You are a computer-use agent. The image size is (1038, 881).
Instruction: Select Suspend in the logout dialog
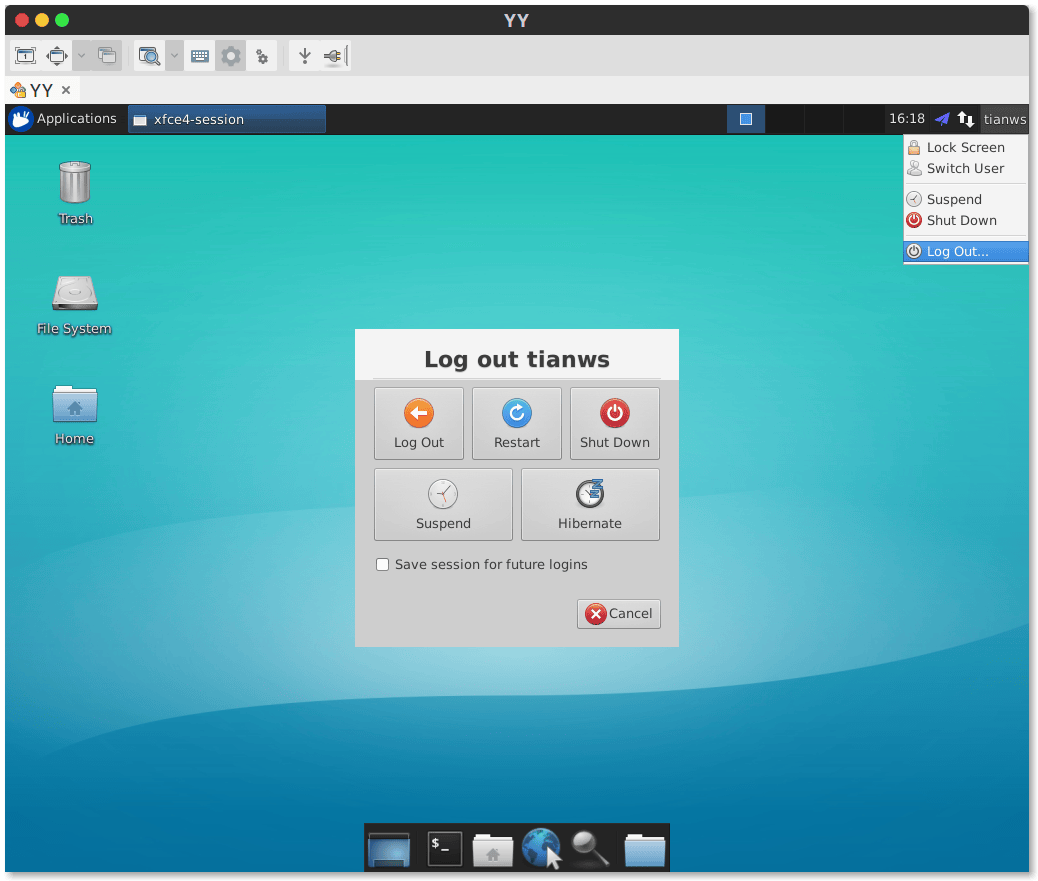click(x=443, y=504)
